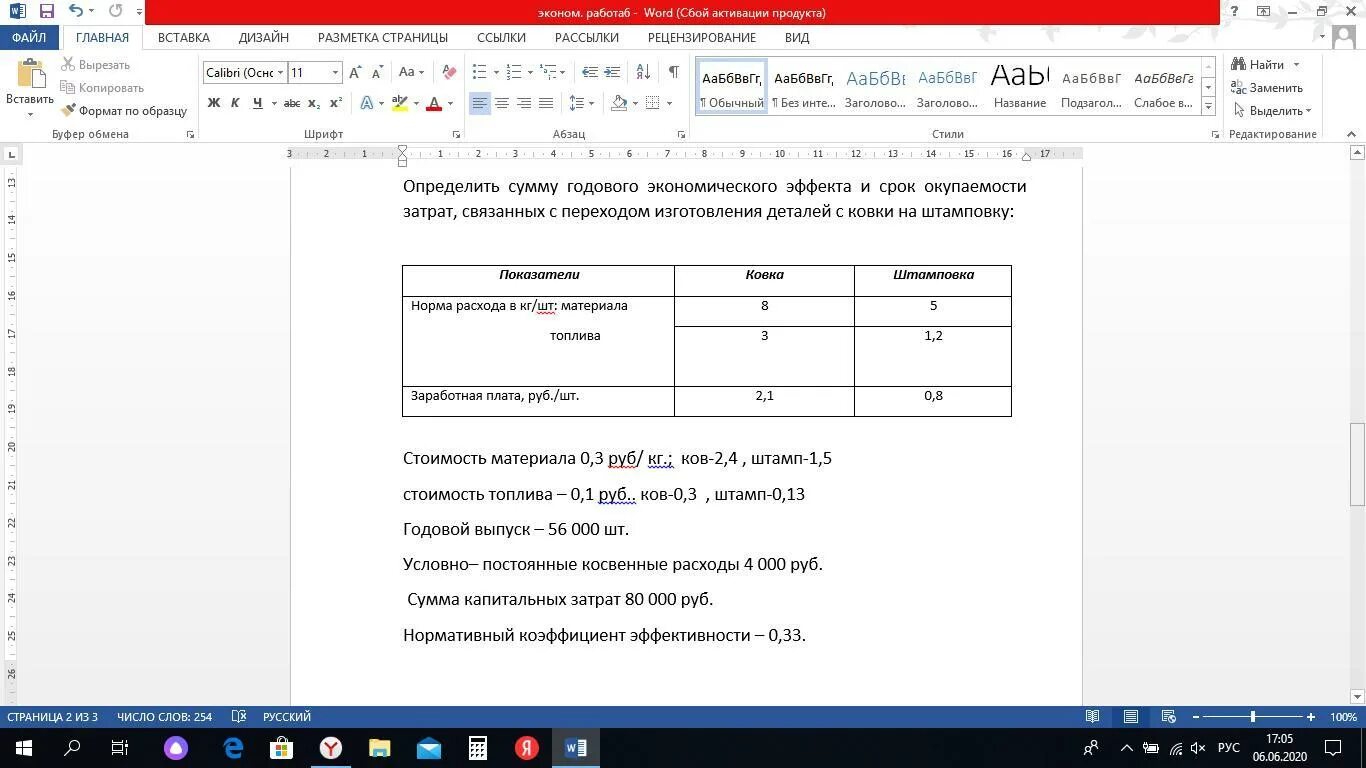The width and height of the screenshot is (1366, 768).
Task: Open the ФАЙЛ tab
Action: click(x=29, y=37)
